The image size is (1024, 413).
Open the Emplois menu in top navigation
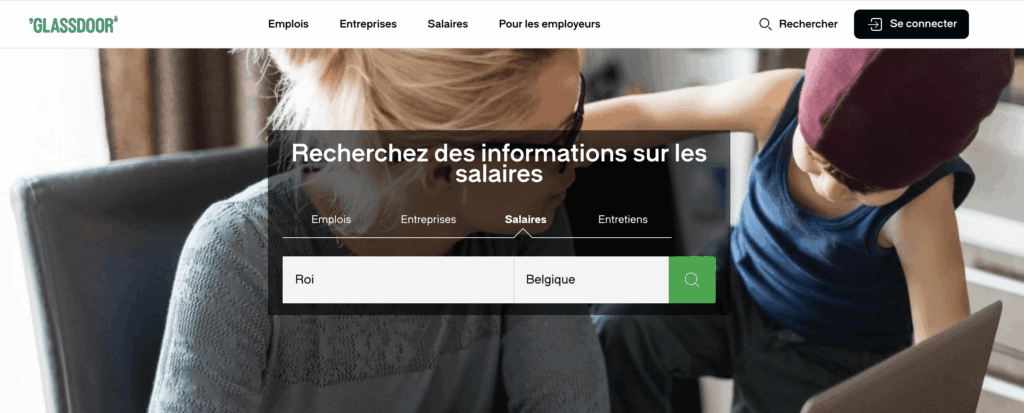pyautogui.click(x=288, y=24)
